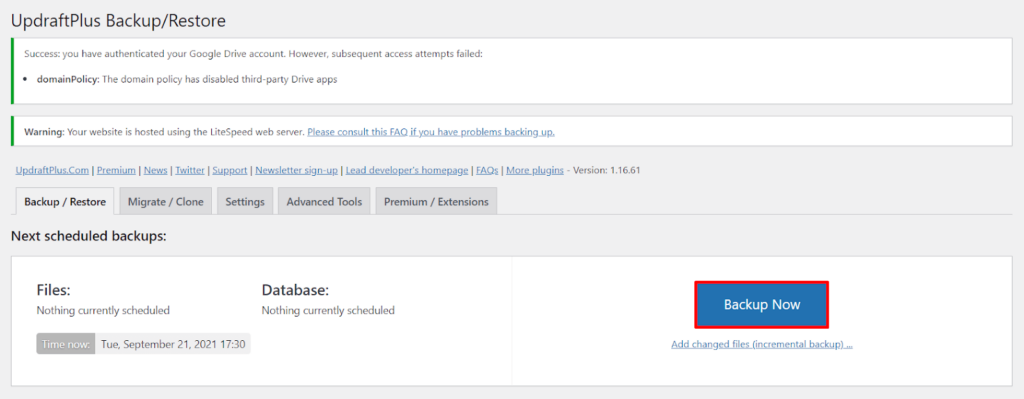Click the 'Version: 1.16.61' text
This screenshot has height=399, width=1024.
click(607, 170)
